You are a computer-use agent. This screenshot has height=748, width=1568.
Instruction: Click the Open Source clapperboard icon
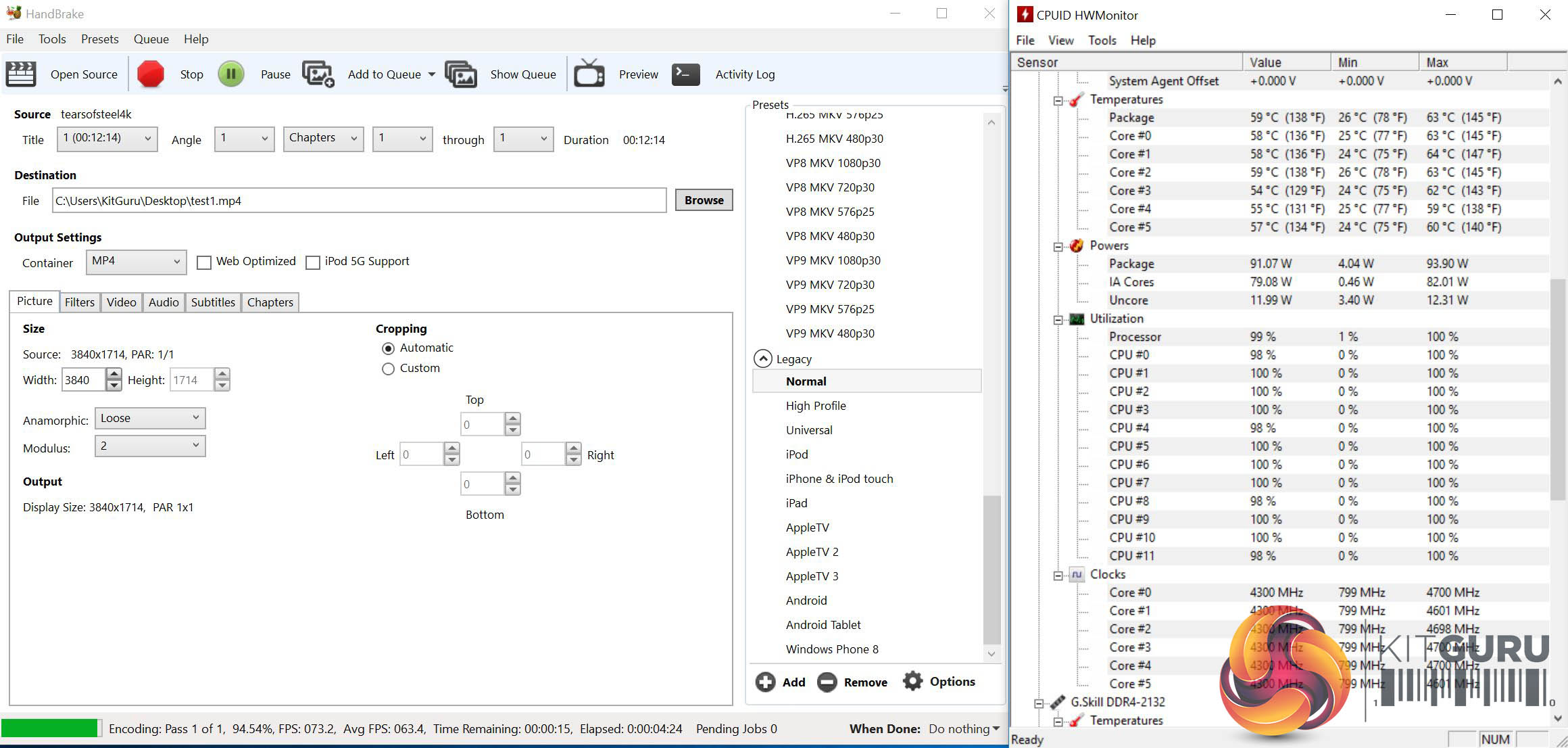coord(21,74)
